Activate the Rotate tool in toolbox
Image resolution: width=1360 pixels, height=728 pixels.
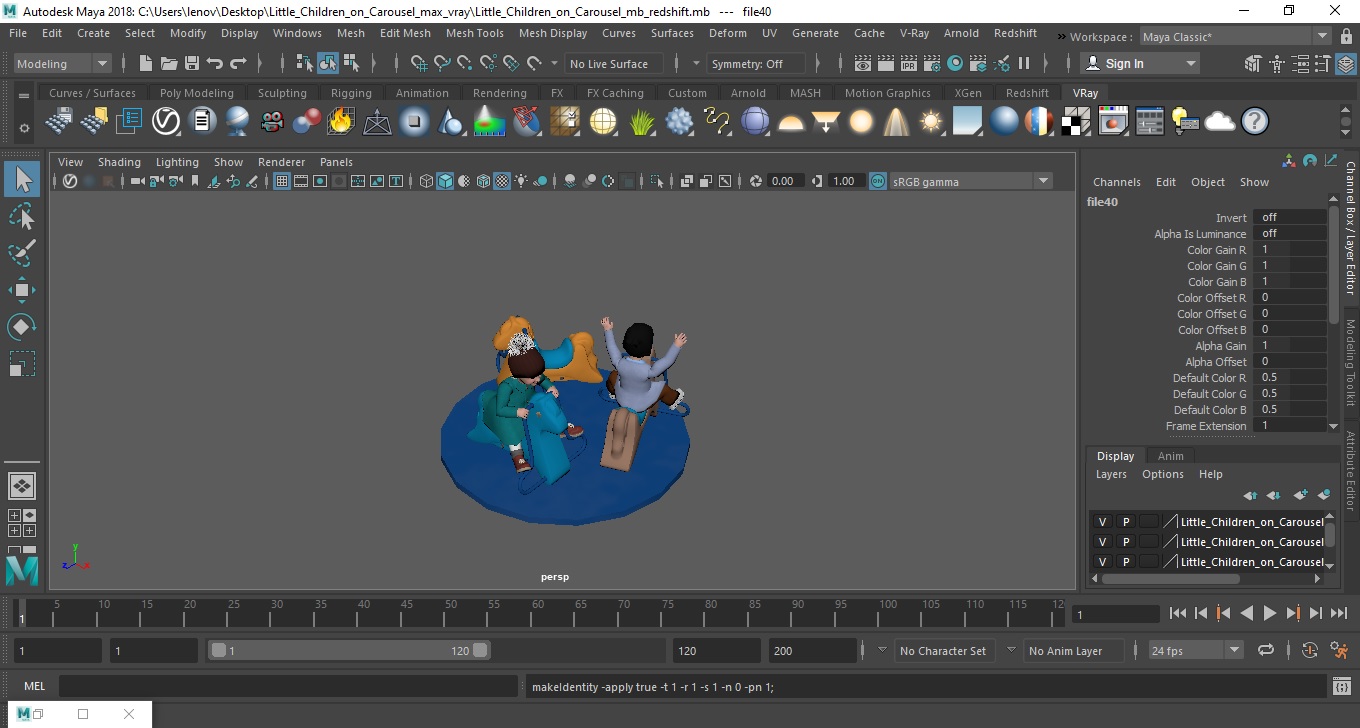22,327
